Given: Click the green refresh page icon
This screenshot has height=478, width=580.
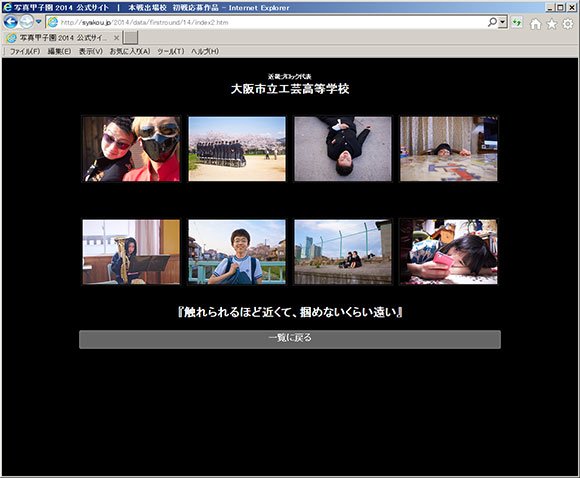Looking at the screenshot, I should click(x=517, y=23).
